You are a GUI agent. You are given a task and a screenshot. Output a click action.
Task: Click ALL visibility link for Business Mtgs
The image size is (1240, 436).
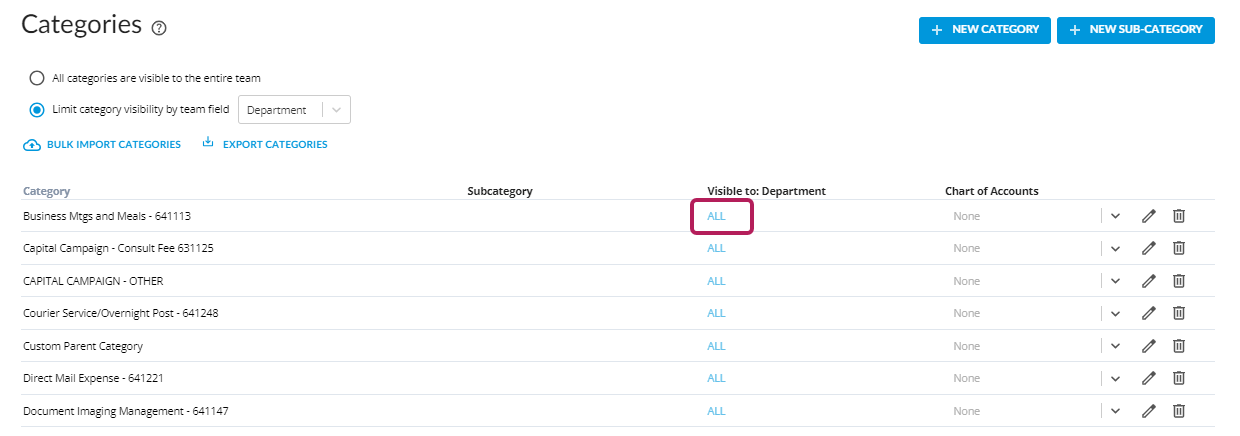pyautogui.click(x=716, y=216)
